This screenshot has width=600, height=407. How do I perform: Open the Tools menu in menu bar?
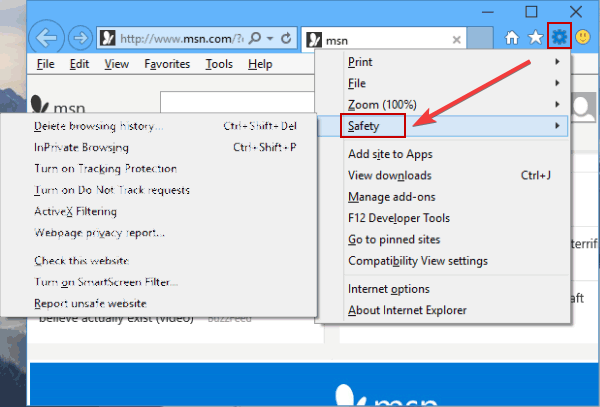coord(219,64)
